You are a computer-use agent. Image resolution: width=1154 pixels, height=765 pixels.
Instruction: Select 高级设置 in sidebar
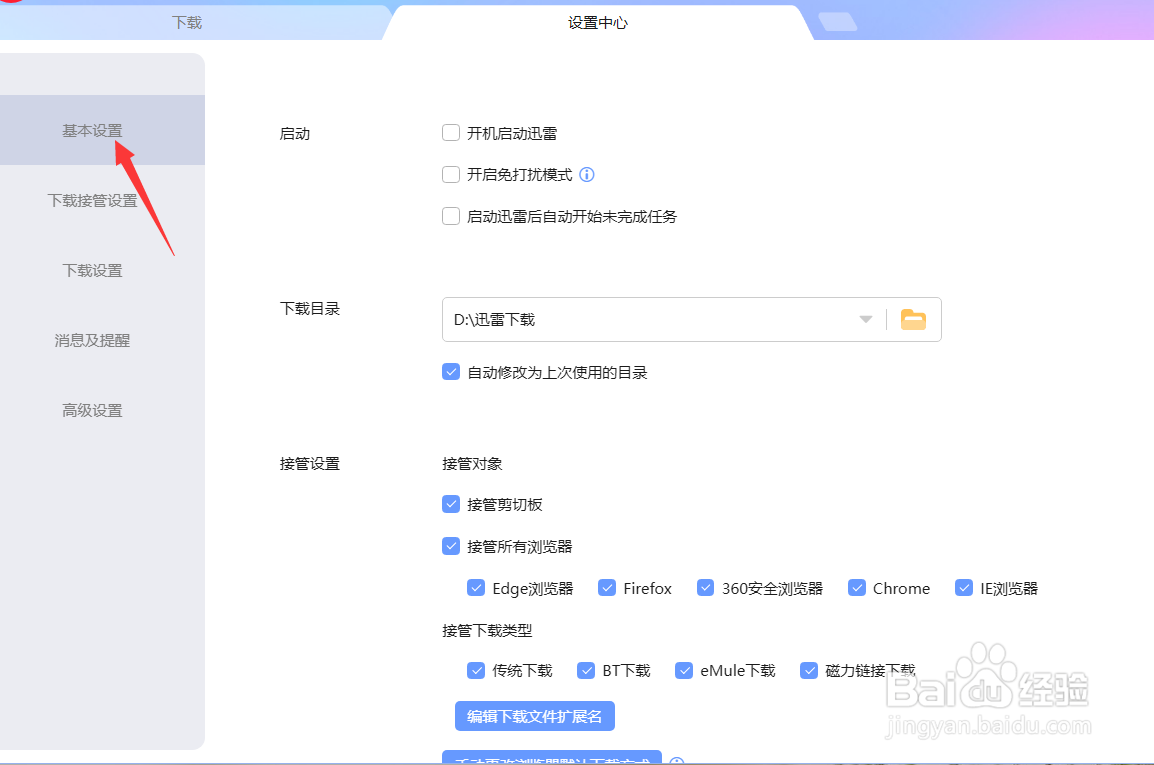point(92,410)
